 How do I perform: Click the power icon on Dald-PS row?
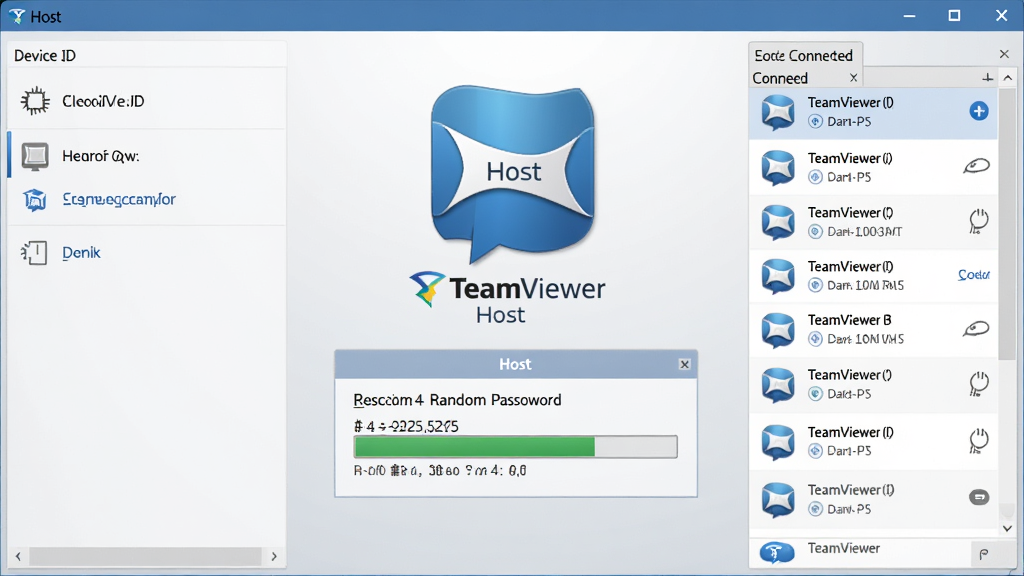pyautogui.click(x=978, y=384)
